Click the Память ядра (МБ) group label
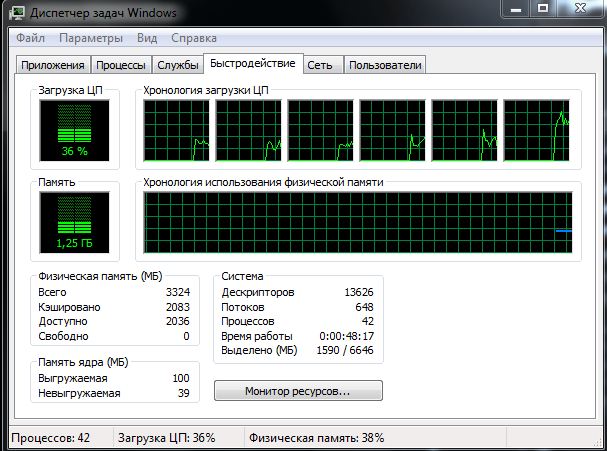Image resolution: width=607 pixels, height=451 pixels. tap(83, 362)
